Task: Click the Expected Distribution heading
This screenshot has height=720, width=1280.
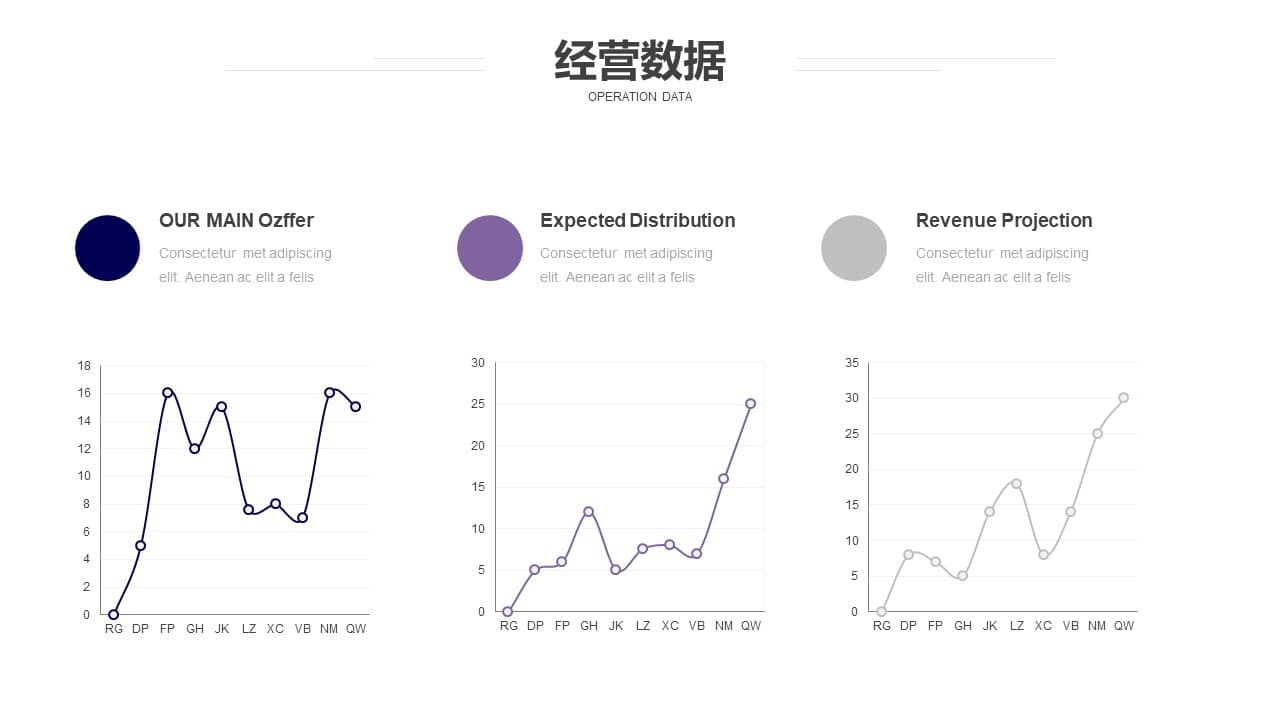Action: [637, 220]
